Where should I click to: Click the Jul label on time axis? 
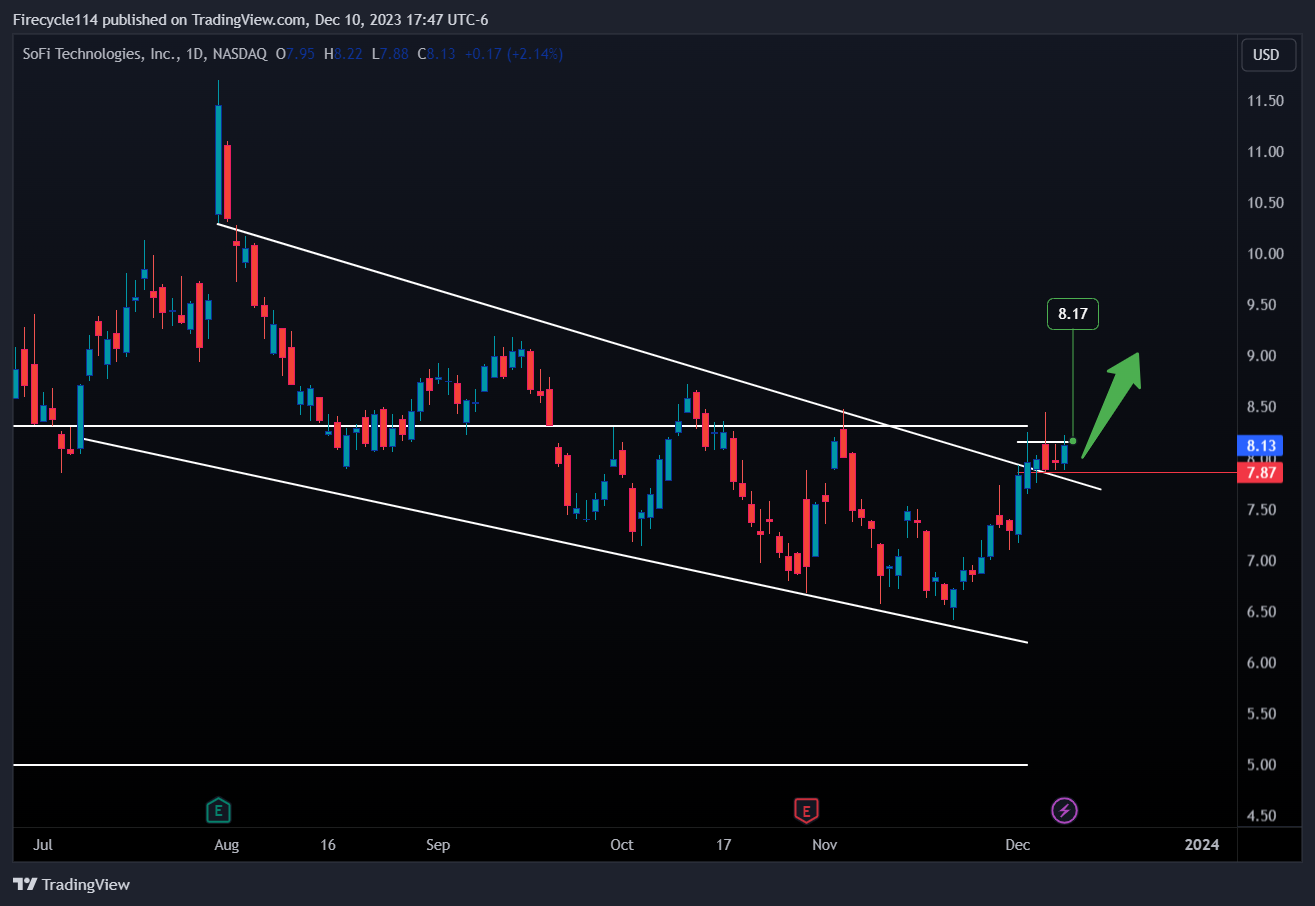[42, 845]
